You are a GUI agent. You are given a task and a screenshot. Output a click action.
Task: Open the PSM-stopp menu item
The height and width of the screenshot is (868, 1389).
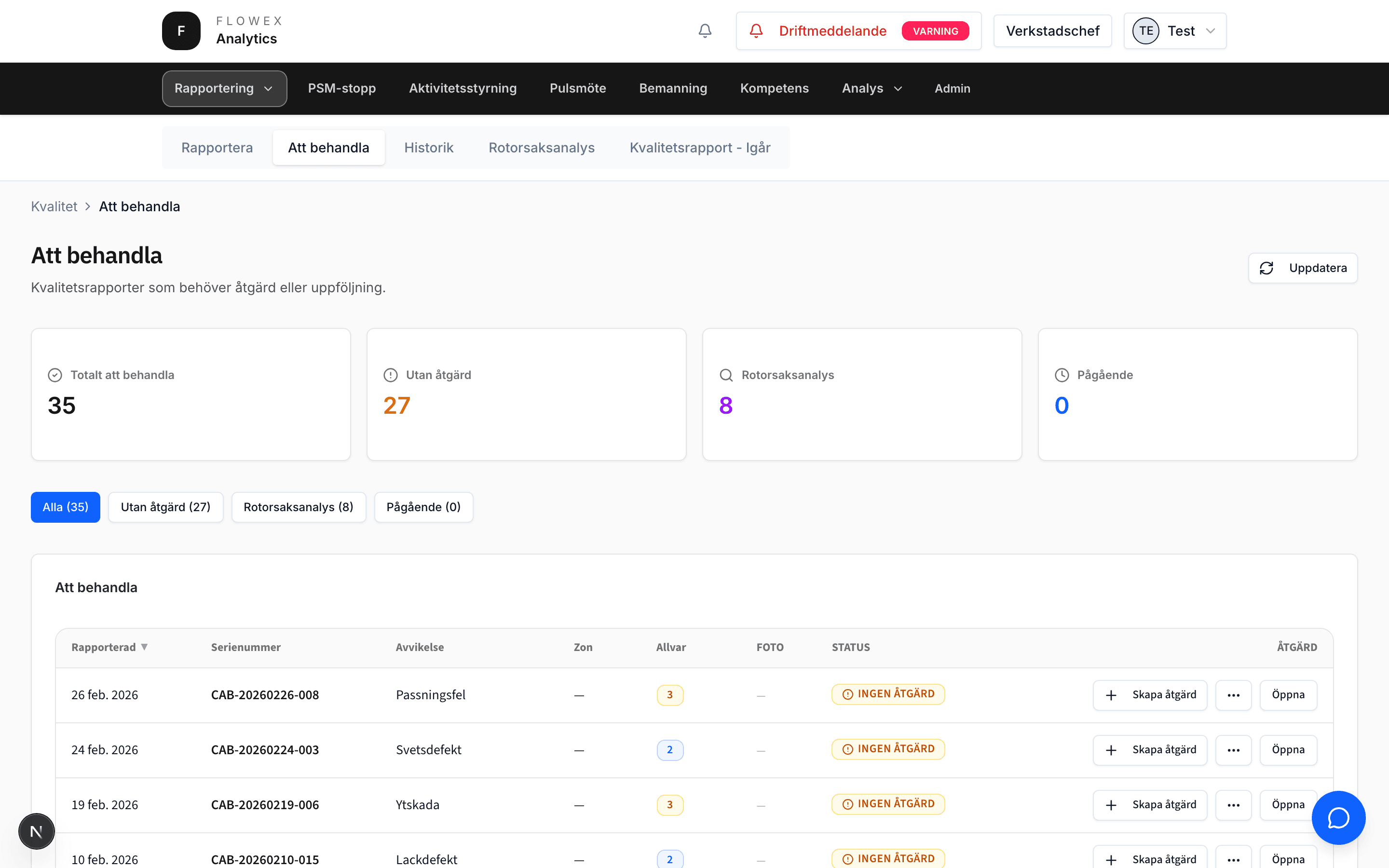pos(341,88)
